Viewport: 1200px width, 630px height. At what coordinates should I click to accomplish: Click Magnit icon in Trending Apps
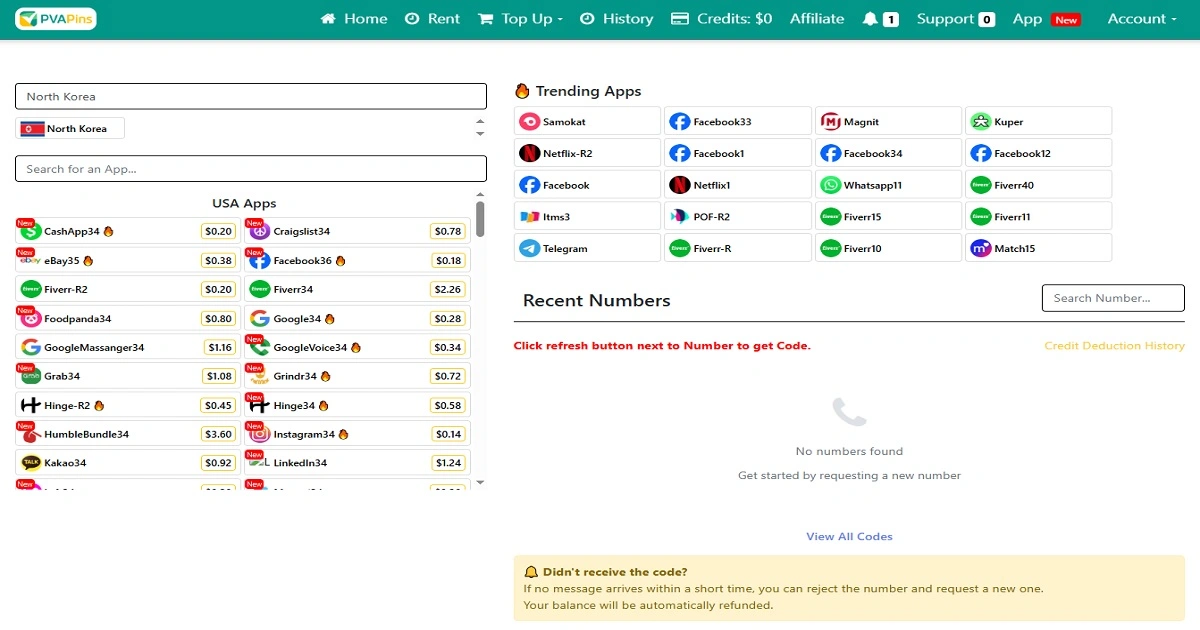click(x=830, y=122)
